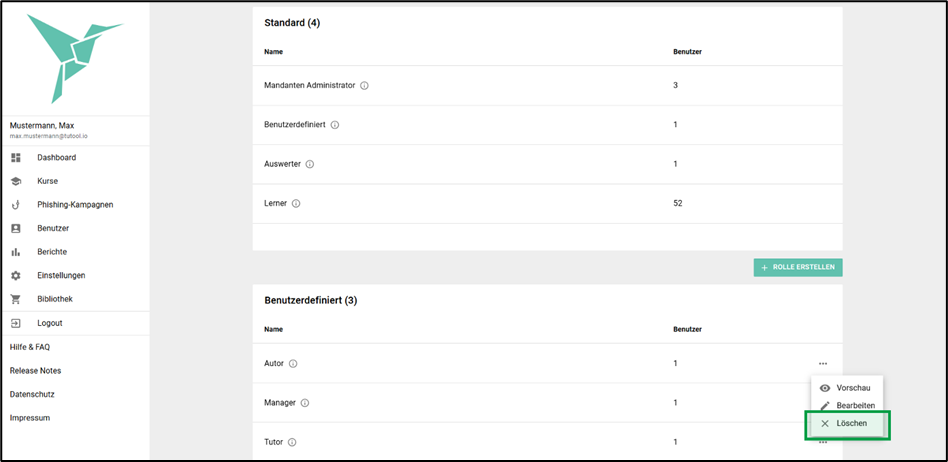Click the Benutzer person icon
The height and width of the screenshot is (462, 948).
[x=16, y=229]
